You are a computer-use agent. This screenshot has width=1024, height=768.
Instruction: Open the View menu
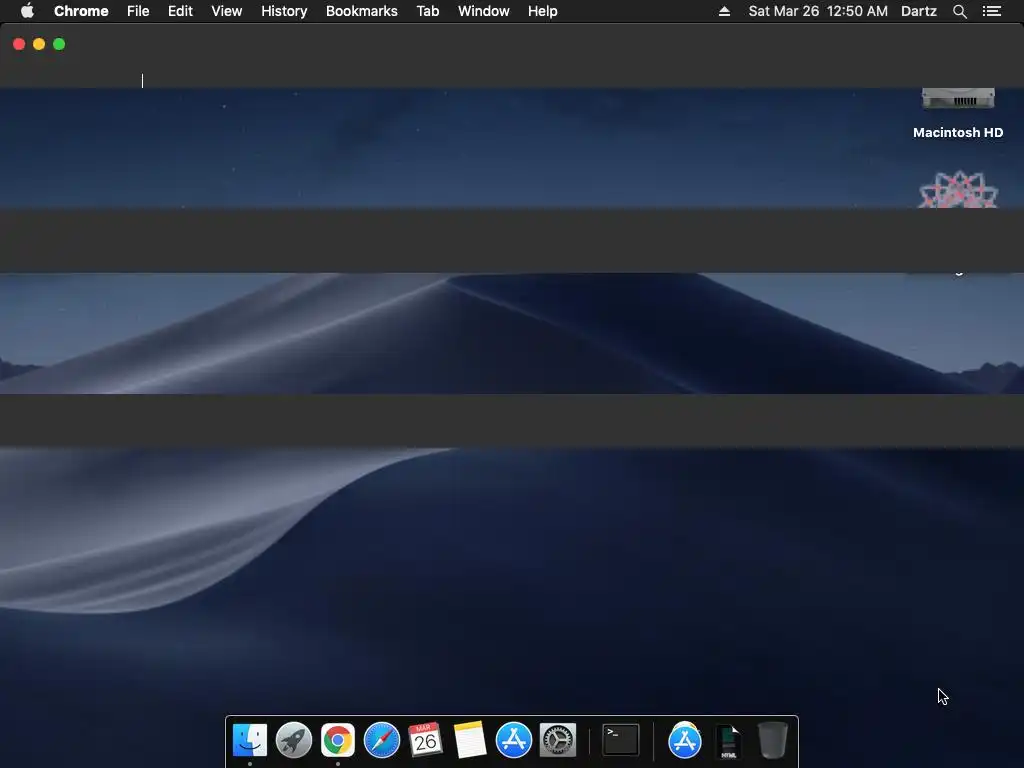tap(227, 11)
